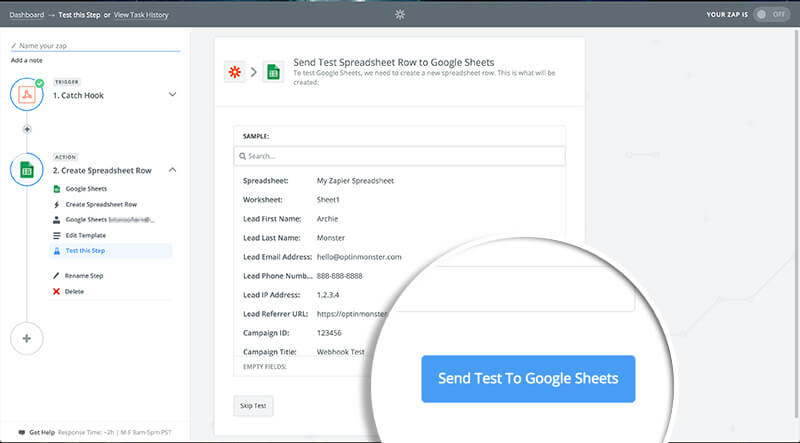Click the Zapier loading sun icon in header

point(400,14)
